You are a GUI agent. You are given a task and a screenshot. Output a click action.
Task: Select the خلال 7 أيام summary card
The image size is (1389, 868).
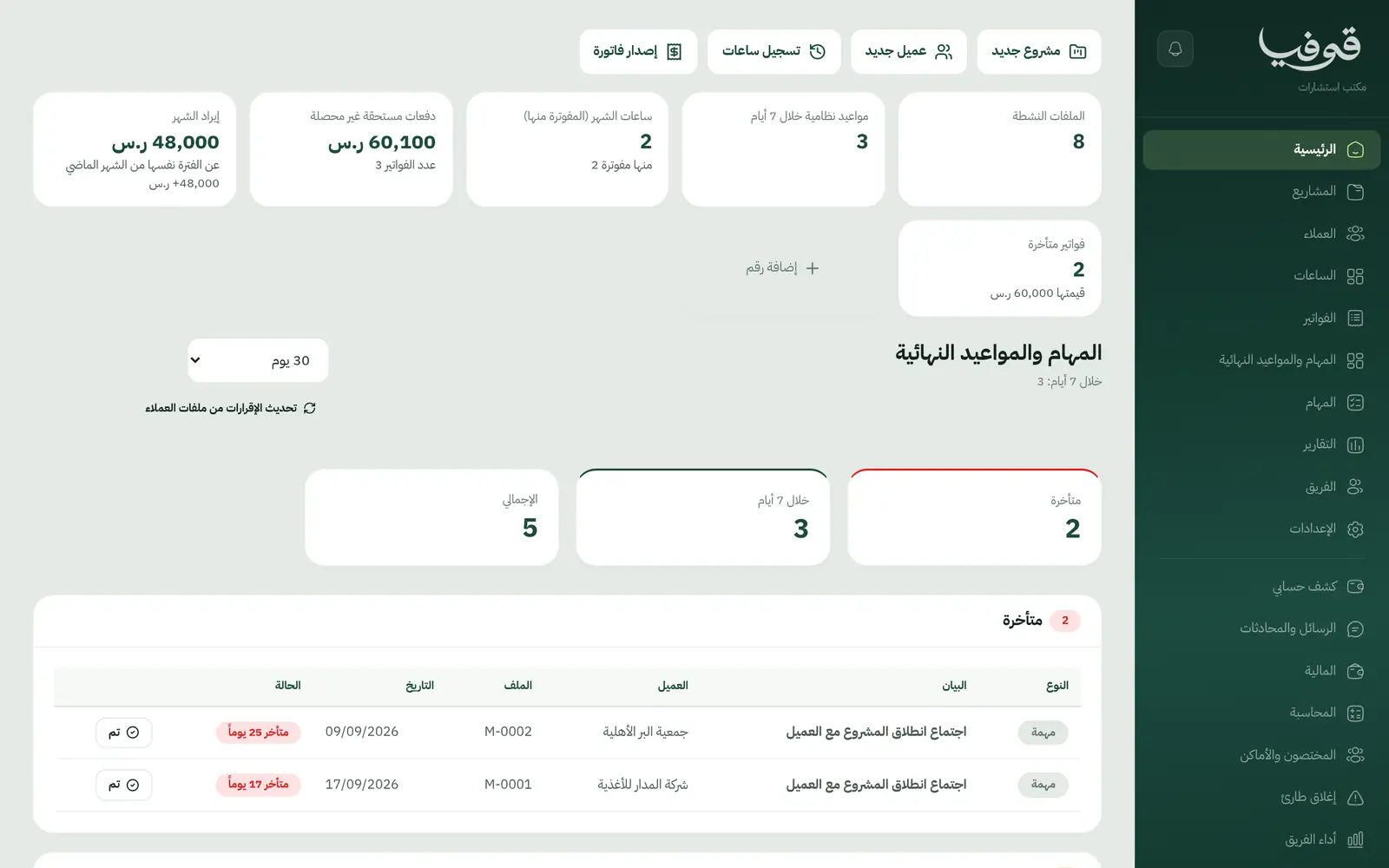click(703, 517)
